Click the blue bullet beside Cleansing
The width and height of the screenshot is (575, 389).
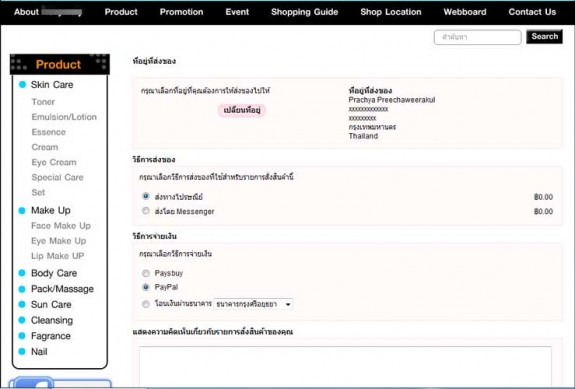click(22, 320)
